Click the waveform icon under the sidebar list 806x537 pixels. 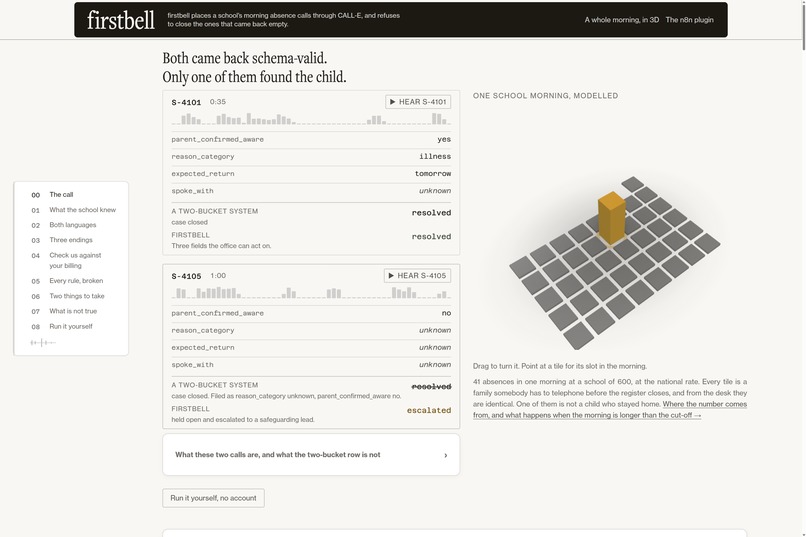pos(43,342)
